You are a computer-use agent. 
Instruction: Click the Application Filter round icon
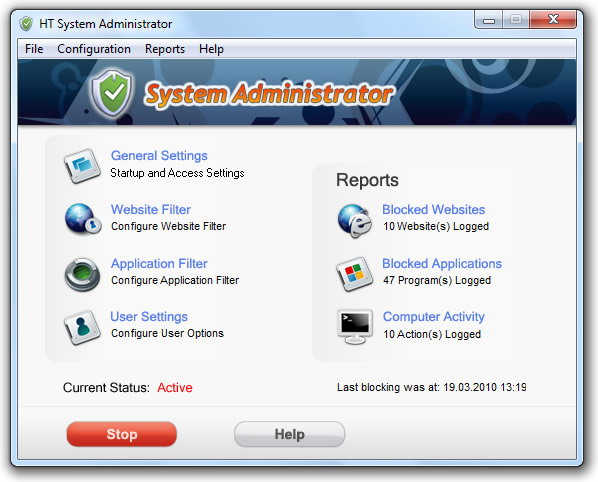coord(82,274)
